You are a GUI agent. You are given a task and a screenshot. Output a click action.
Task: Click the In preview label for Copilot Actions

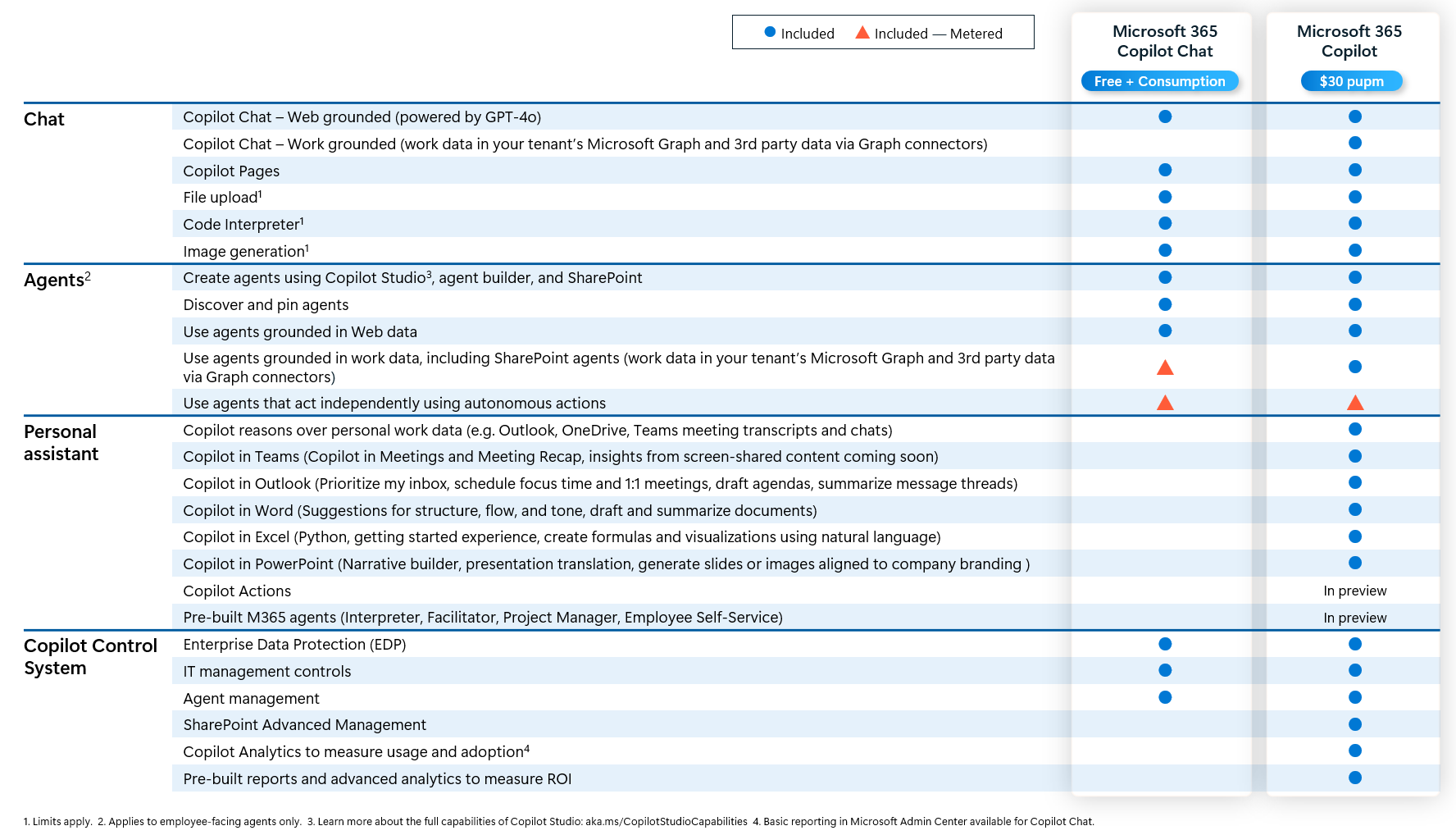1355,591
